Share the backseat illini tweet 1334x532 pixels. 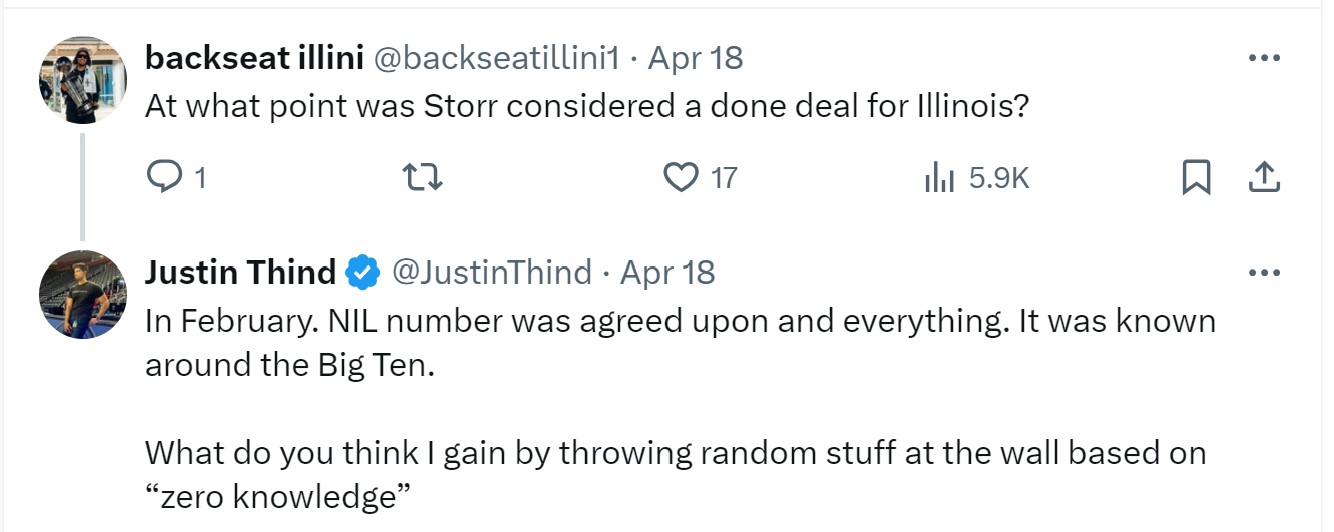[1264, 178]
